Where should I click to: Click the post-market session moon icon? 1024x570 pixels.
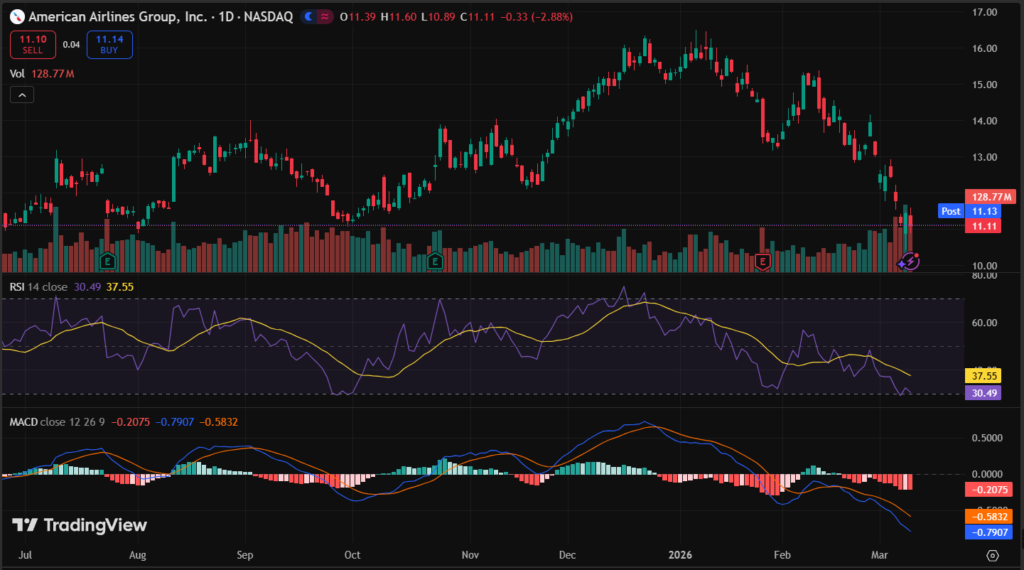click(311, 18)
